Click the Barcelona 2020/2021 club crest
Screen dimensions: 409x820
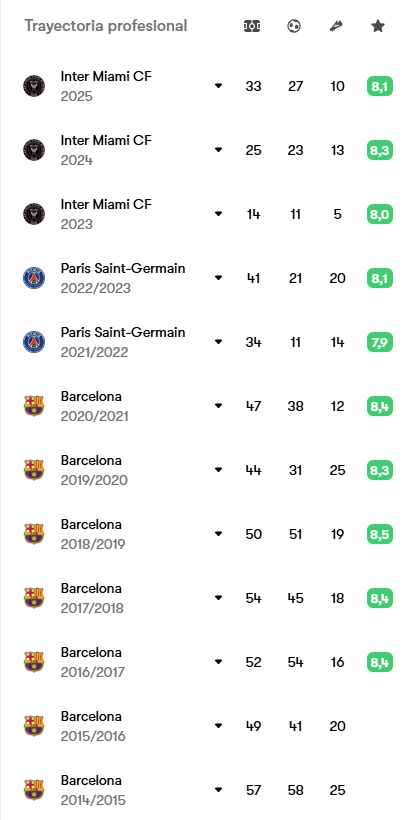34,406
